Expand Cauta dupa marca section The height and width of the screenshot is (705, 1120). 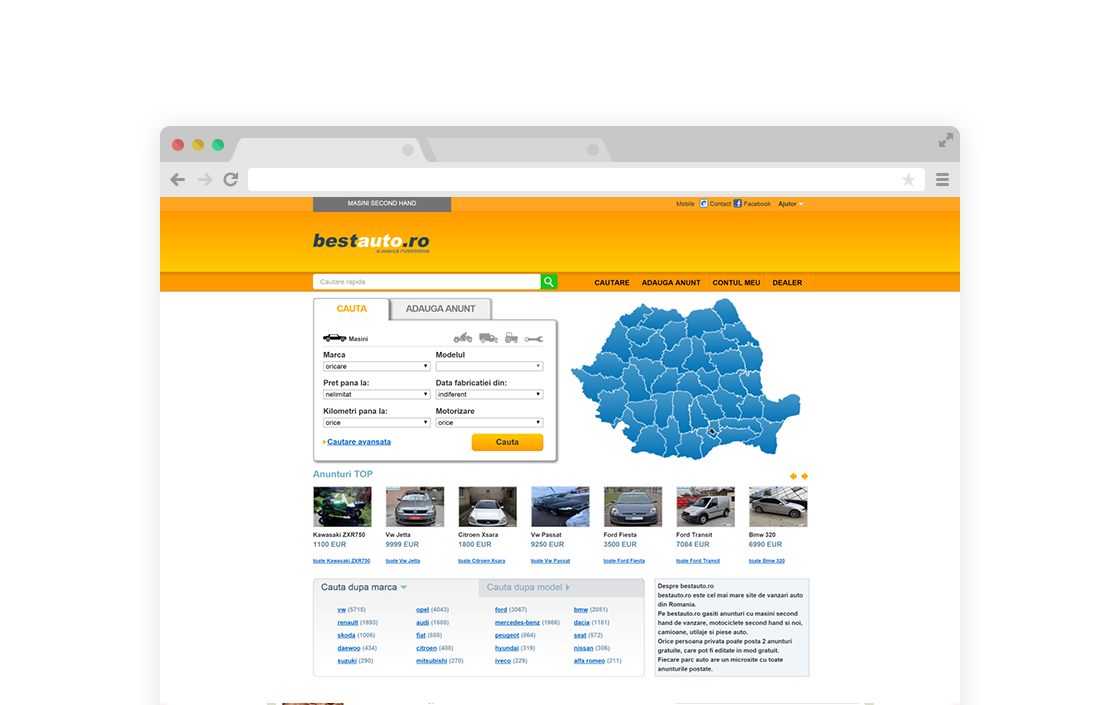pos(364,587)
